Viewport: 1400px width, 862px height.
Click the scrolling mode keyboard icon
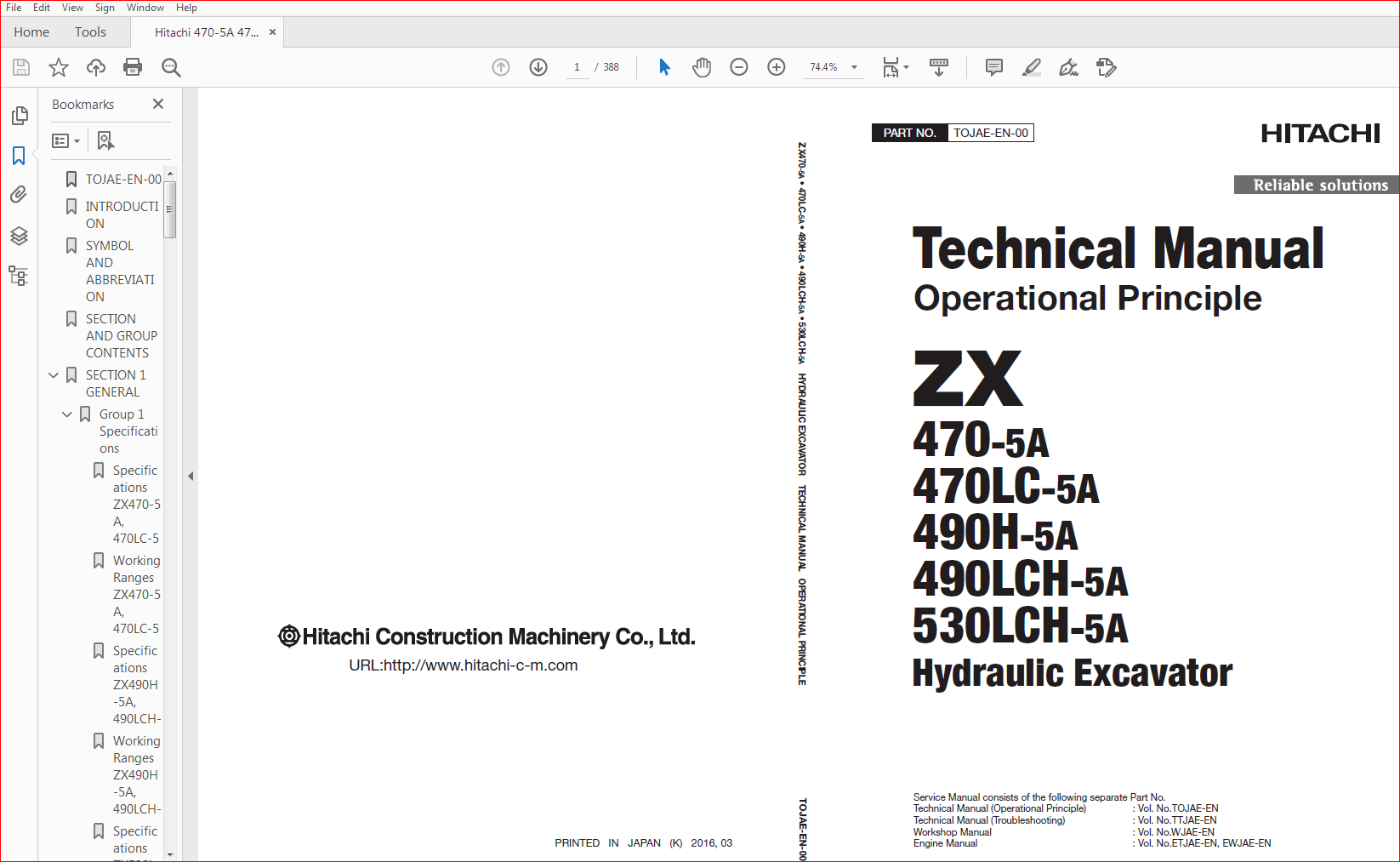(x=939, y=67)
